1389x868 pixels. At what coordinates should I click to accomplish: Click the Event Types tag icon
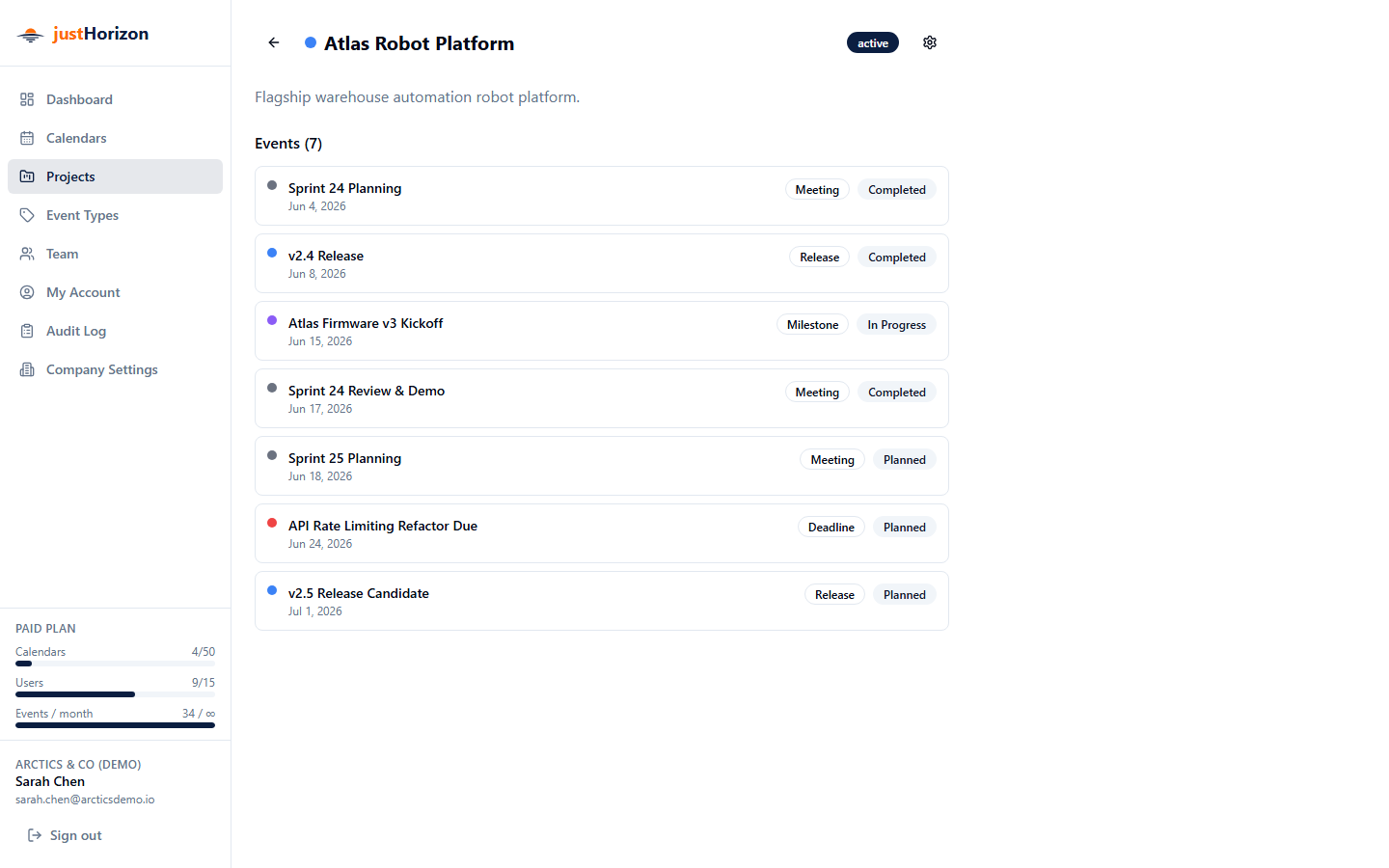27,215
